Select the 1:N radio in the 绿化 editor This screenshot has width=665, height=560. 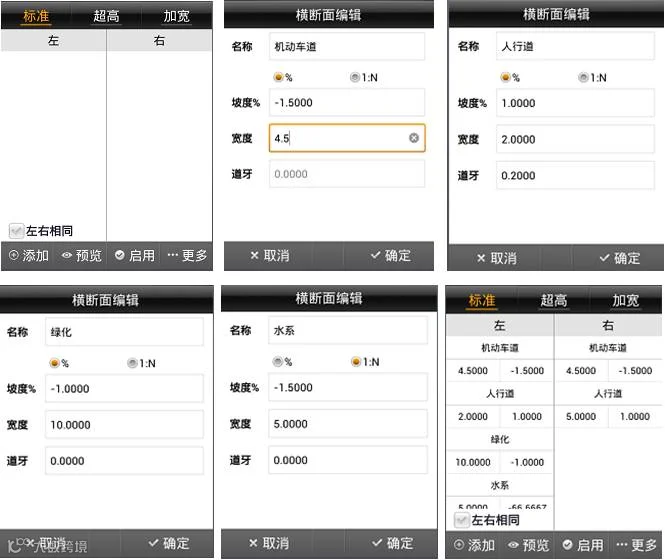132,363
